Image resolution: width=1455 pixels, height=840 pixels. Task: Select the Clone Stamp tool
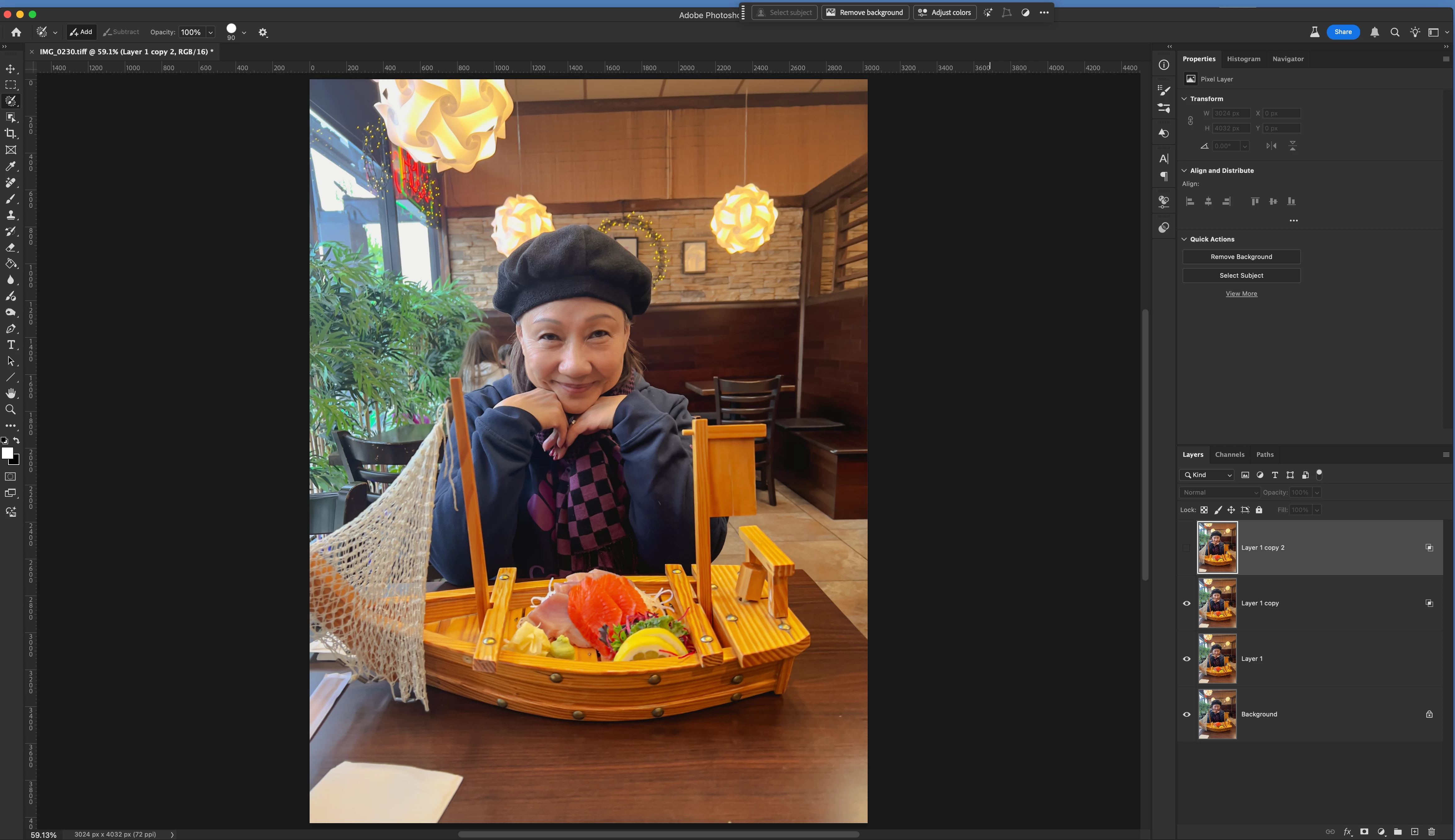10,215
